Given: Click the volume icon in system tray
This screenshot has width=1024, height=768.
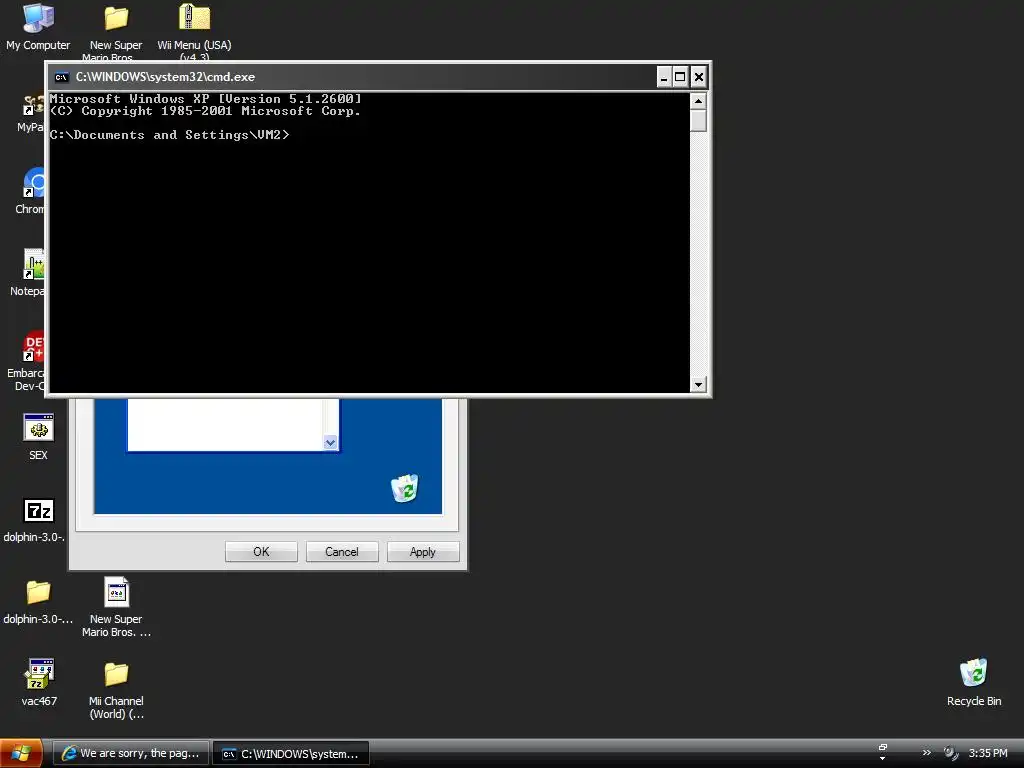Looking at the screenshot, I should point(950,753).
